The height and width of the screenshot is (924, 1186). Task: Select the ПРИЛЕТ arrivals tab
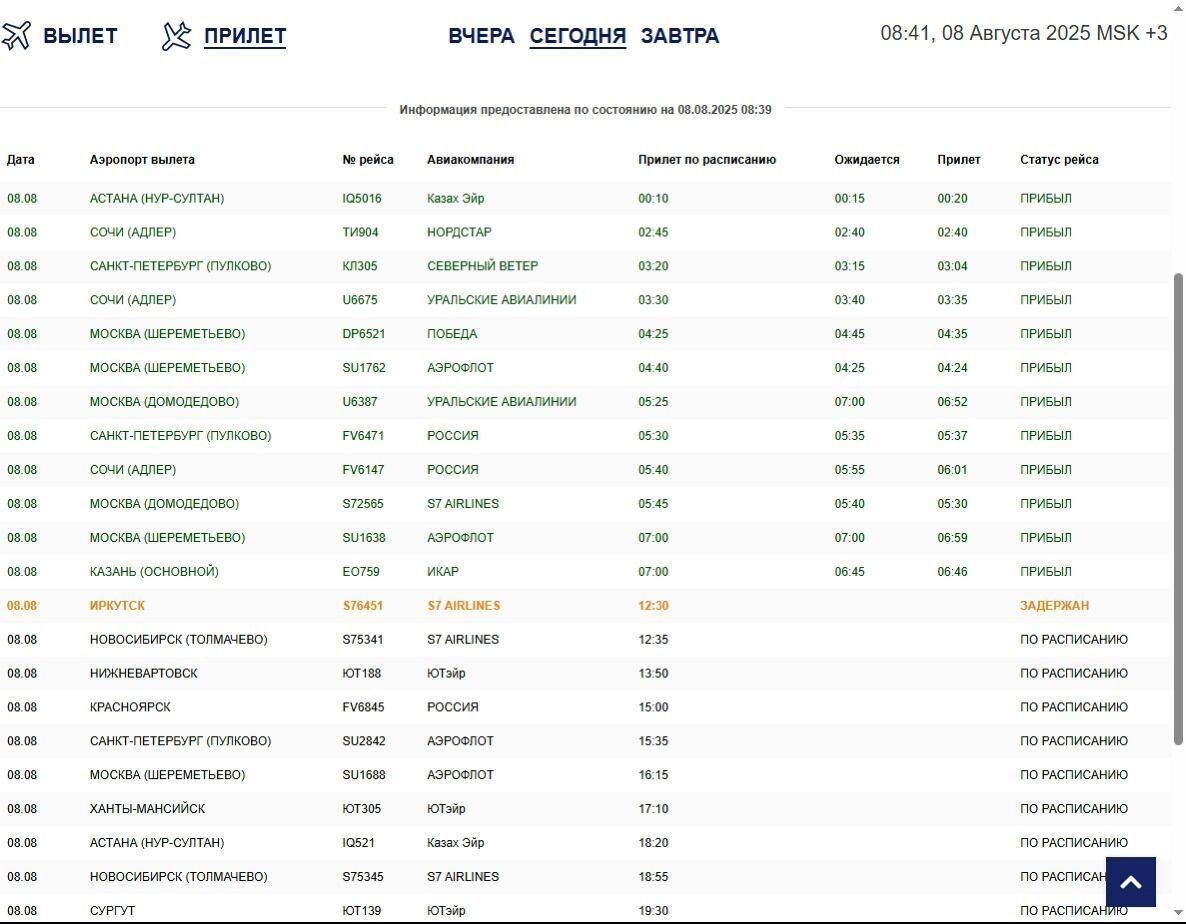[245, 36]
